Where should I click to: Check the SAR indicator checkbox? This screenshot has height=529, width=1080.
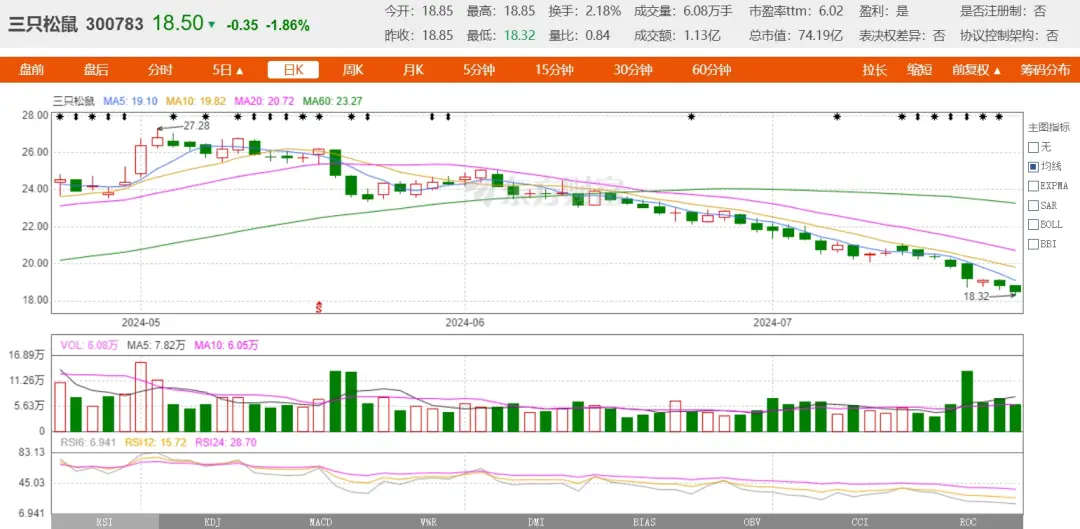(x=1033, y=204)
